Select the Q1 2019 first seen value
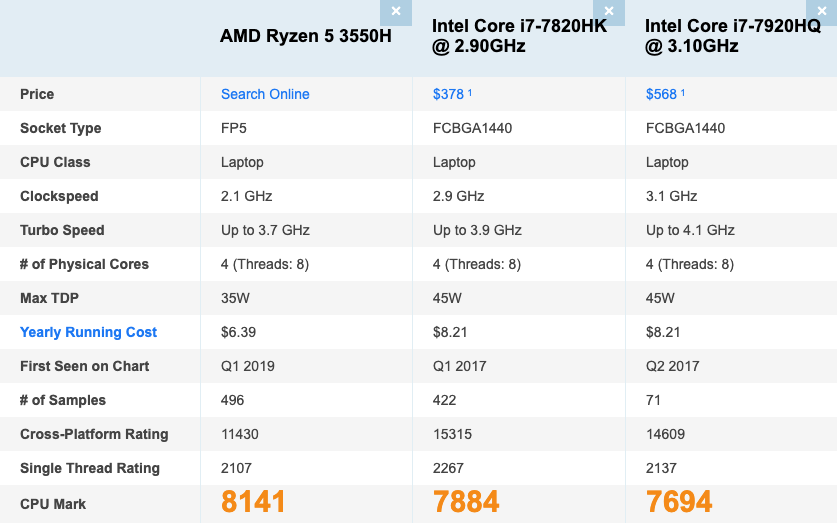Viewport: 837px width, 523px height. (x=248, y=366)
